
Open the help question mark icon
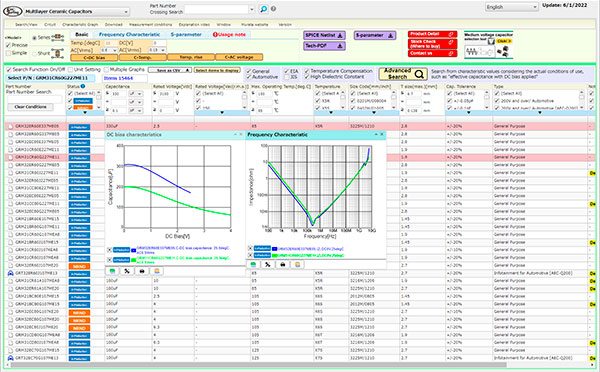pyautogui.click(x=274, y=9)
